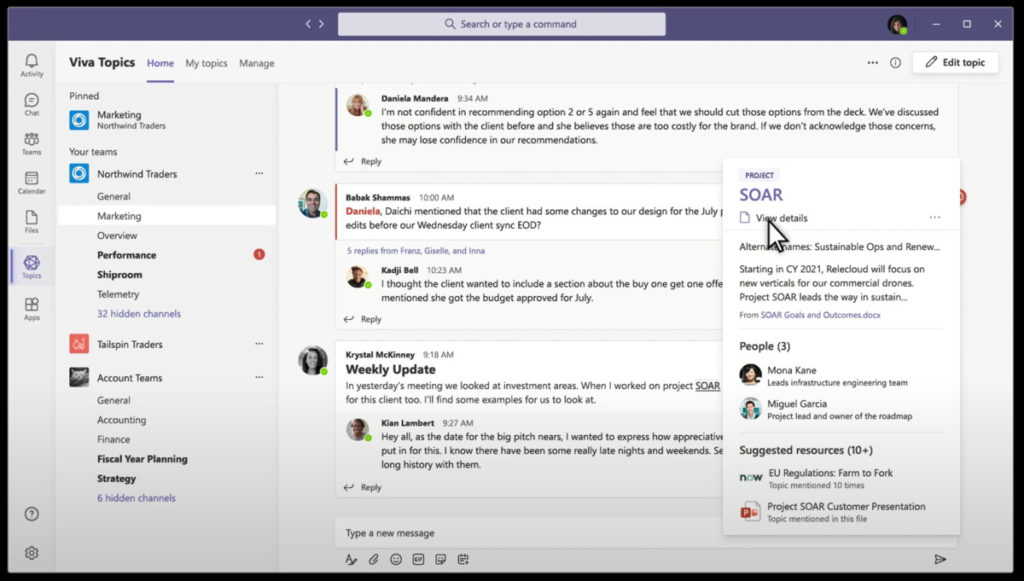Switch to the My topics tab

click(206, 63)
